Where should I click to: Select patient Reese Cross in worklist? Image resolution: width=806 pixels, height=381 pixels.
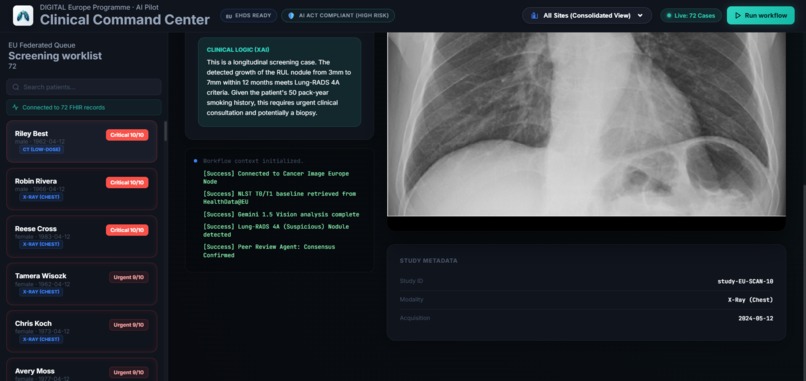pos(82,237)
